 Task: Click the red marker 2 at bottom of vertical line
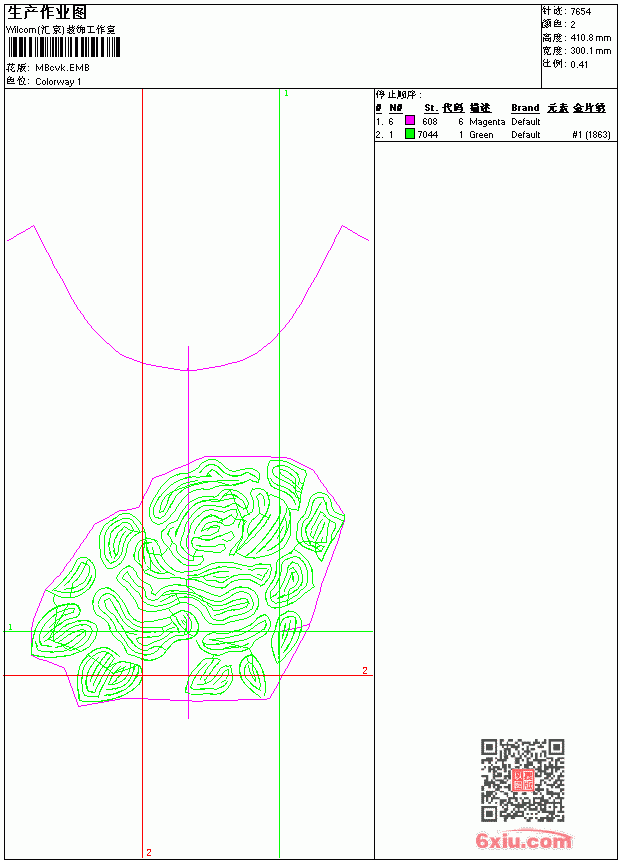tap(149, 852)
